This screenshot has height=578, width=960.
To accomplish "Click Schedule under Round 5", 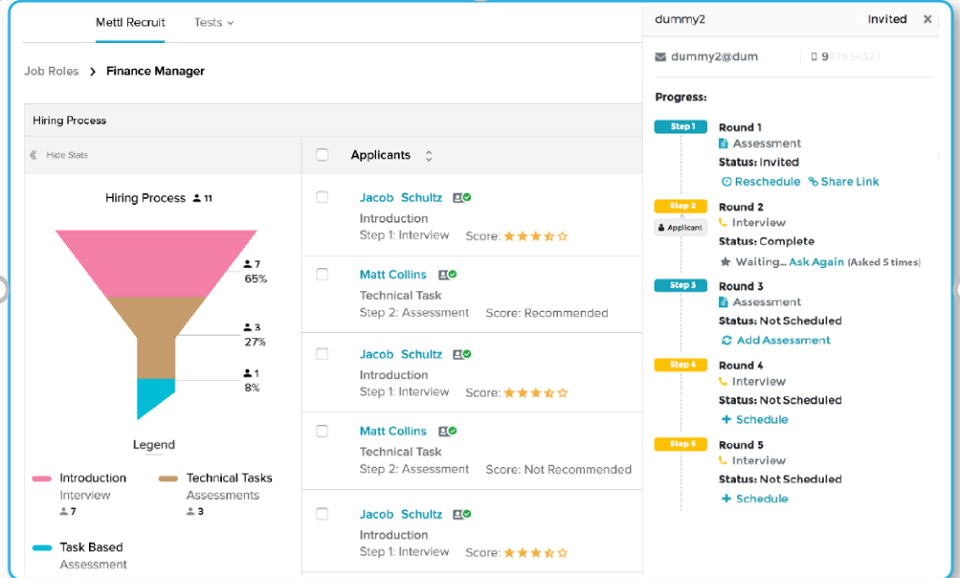I will click(x=755, y=498).
